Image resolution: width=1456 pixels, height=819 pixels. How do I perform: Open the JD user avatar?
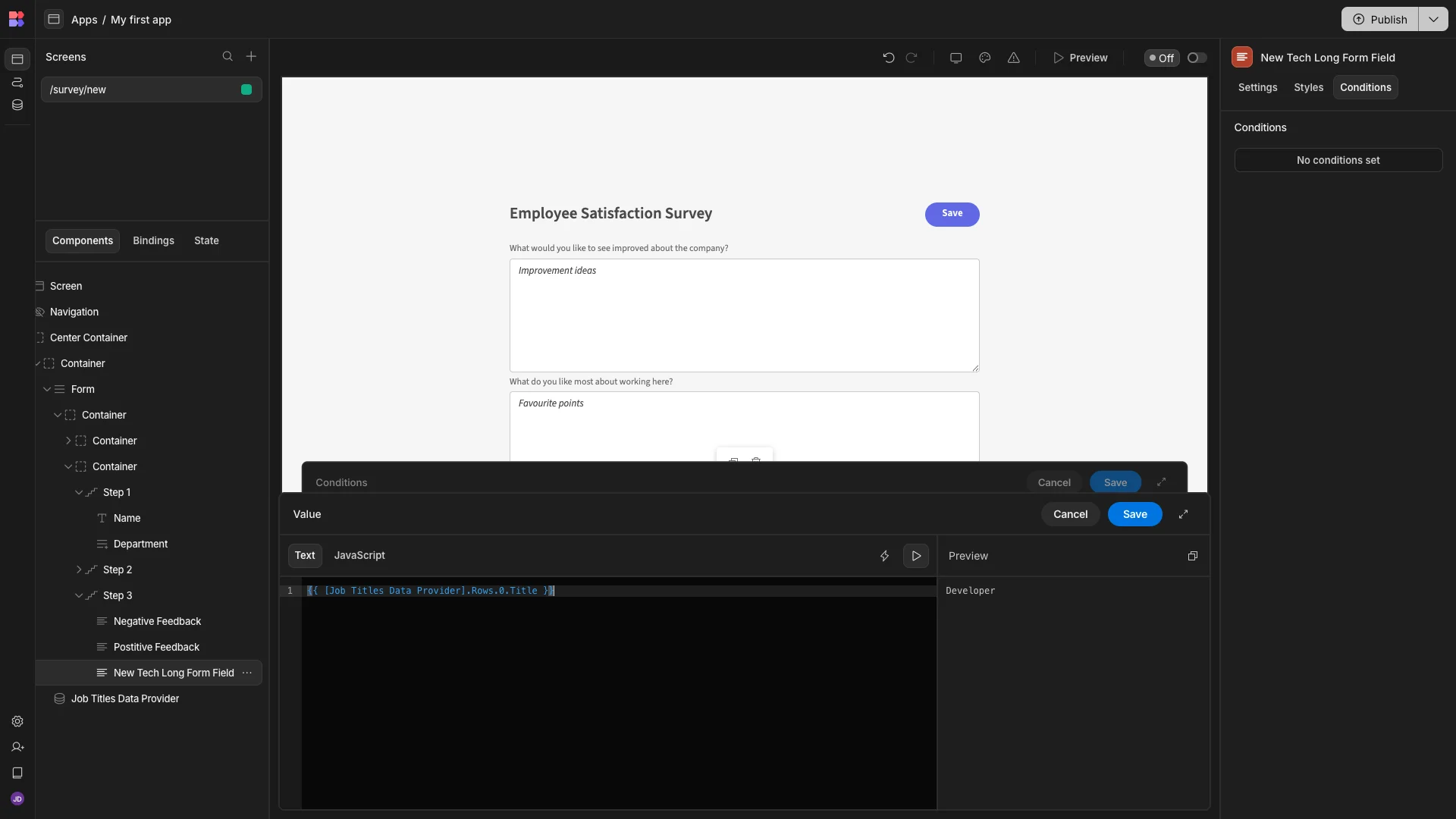(17, 799)
